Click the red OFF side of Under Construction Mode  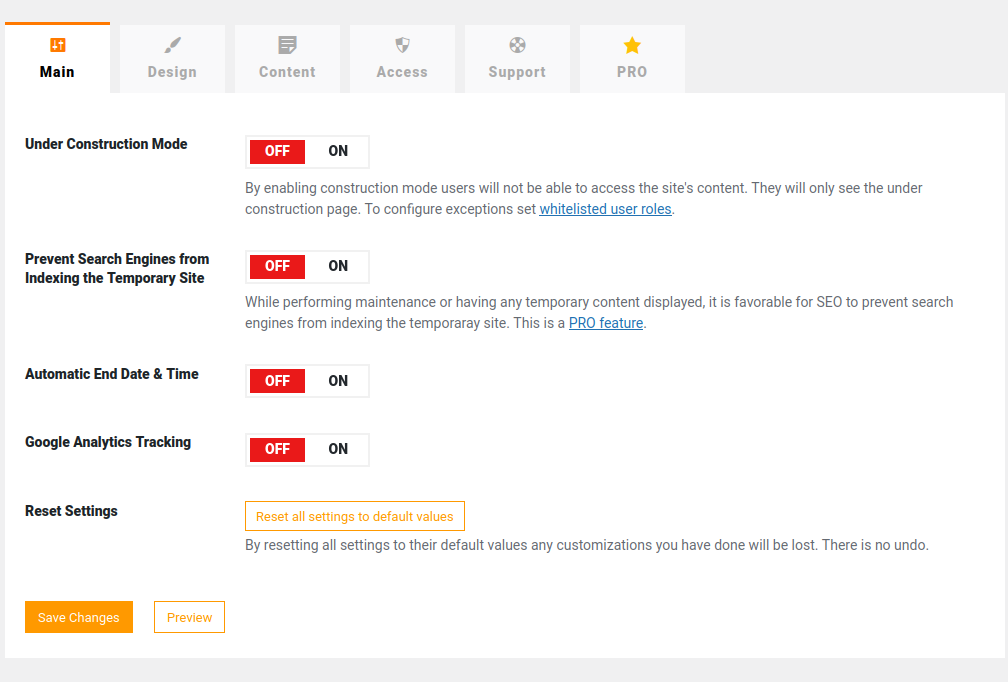(x=277, y=151)
